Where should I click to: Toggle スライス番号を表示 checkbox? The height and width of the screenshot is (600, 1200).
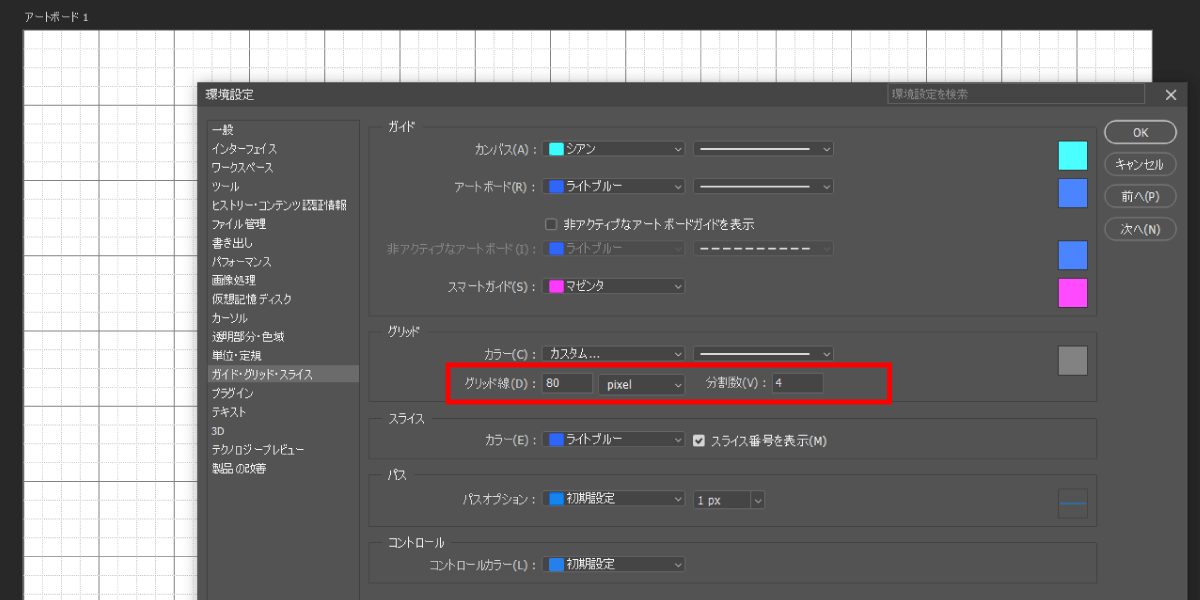click(699, 440)
